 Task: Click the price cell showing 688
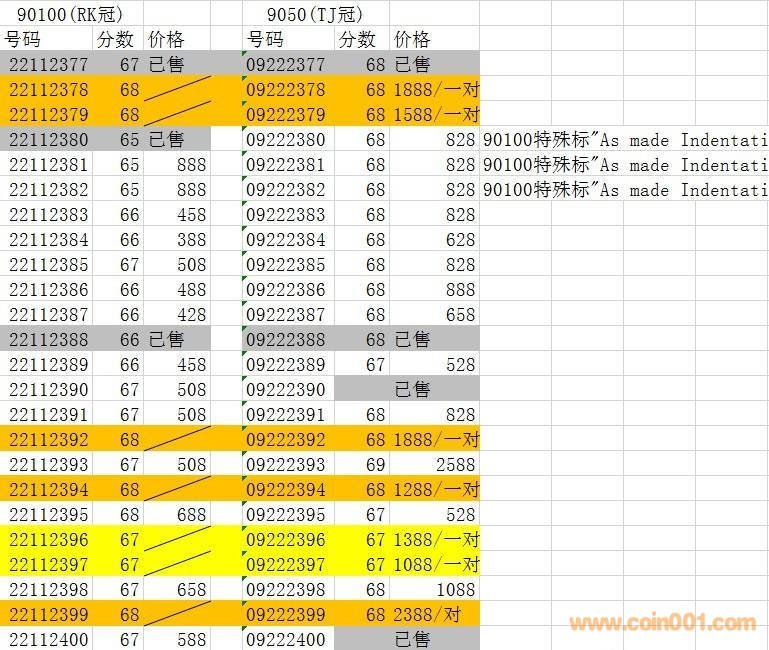coord(178,515)
